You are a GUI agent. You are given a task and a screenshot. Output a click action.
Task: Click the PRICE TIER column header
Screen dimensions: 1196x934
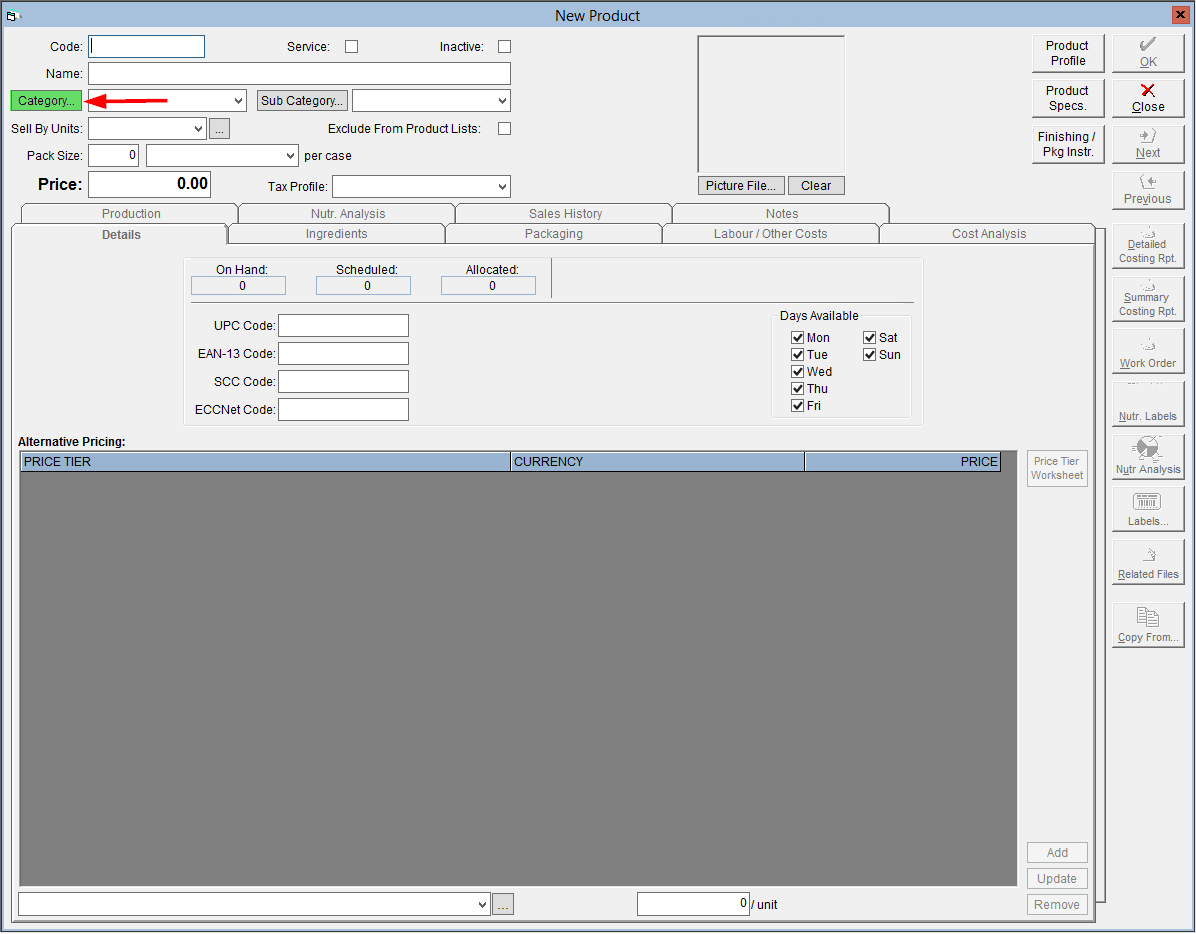265,462
